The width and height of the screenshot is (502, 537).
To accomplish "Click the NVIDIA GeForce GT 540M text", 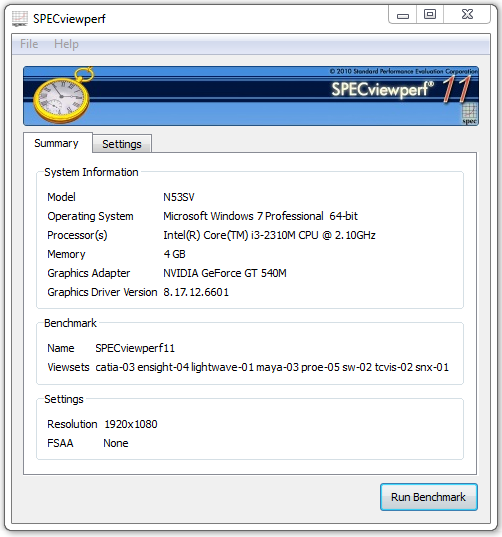I will click(x=225, y=273).
